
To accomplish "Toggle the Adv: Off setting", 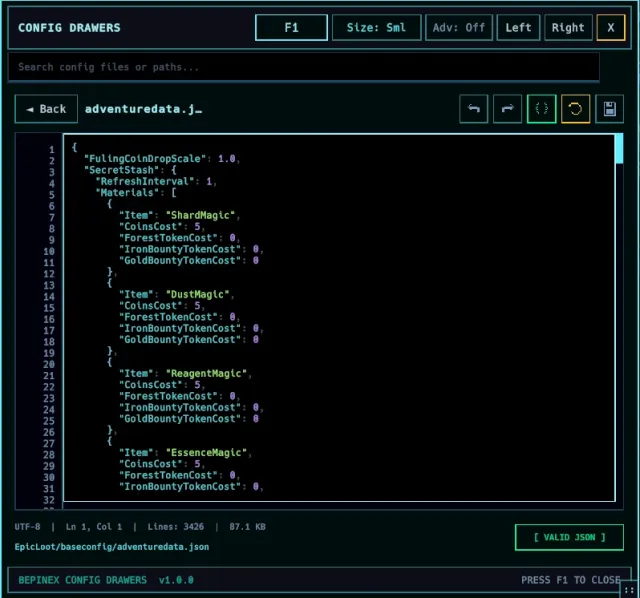I will (x=459, y=27).
